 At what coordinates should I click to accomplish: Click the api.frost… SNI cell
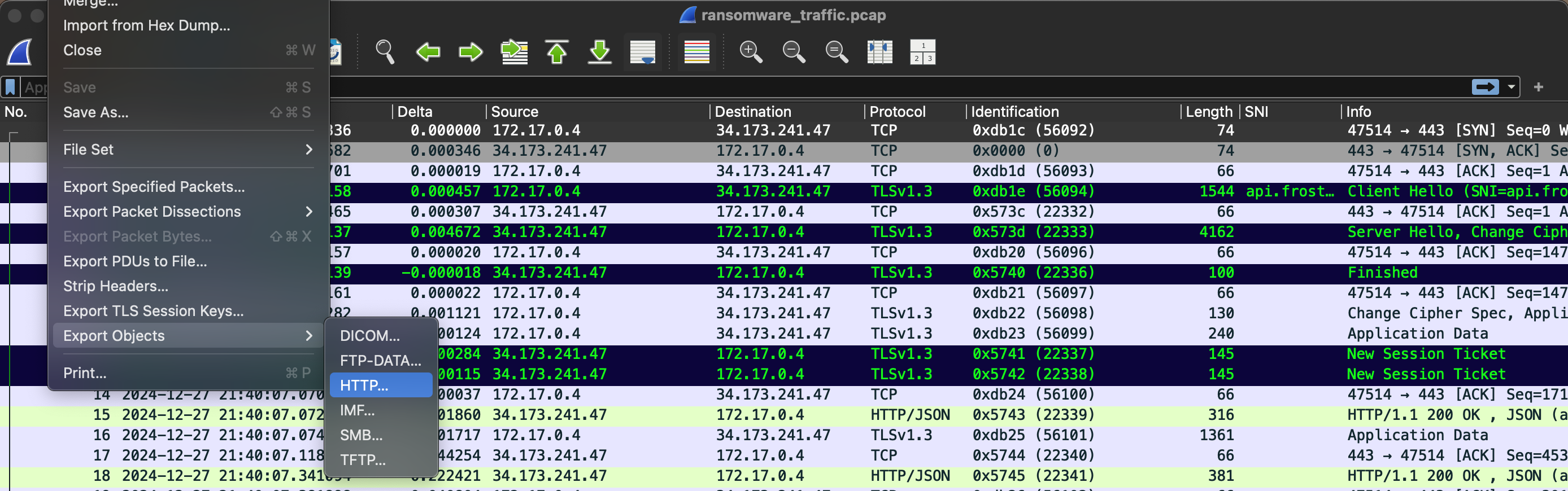1290,192
